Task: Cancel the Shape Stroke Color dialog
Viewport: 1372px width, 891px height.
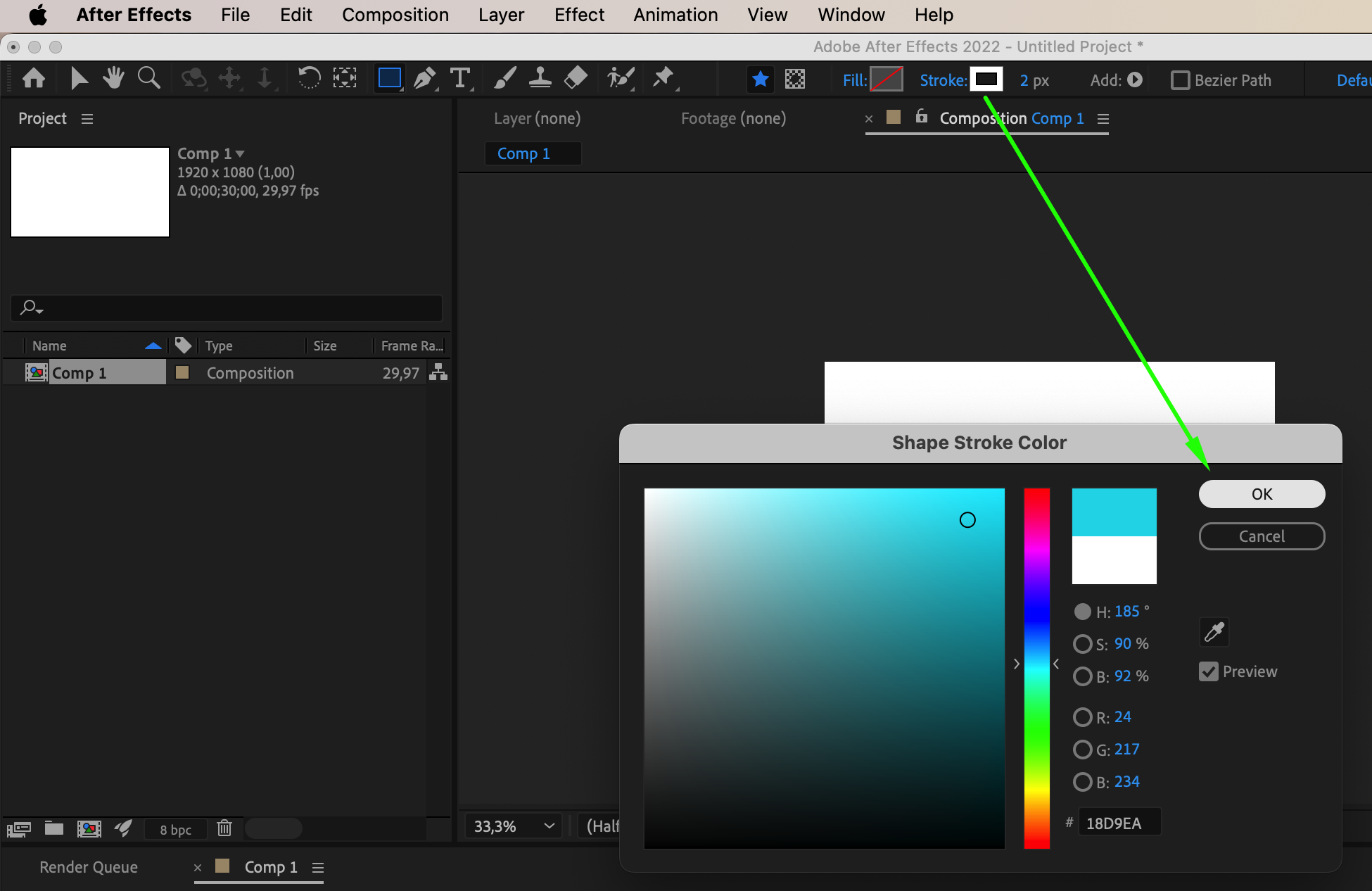Action: (x=1262, y=536)
